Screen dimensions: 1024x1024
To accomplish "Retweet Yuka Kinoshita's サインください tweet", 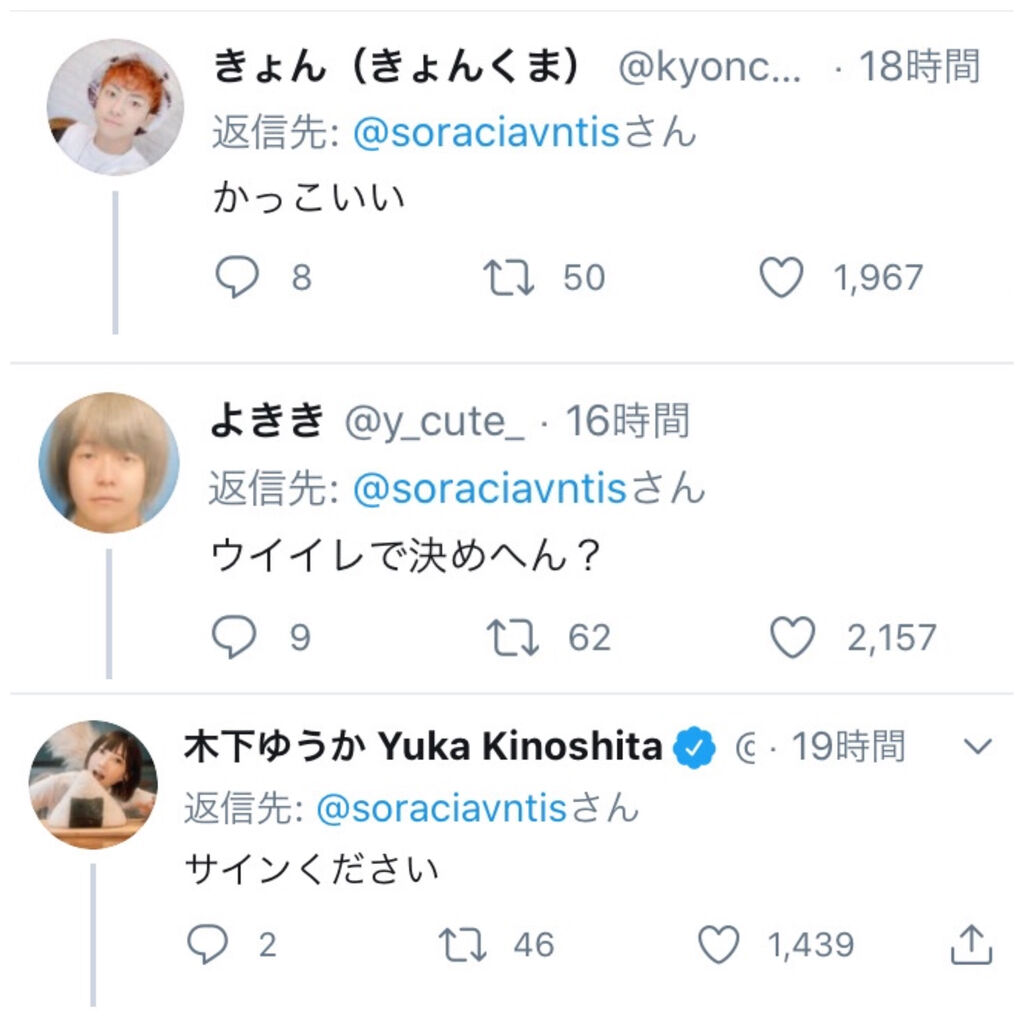I will [x=462, y=944].
